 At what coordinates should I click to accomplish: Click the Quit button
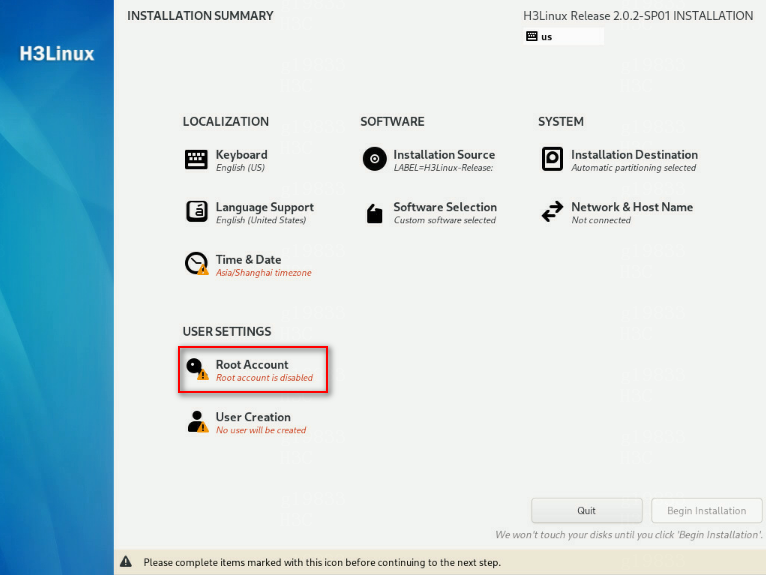click(x=586, y=511)
